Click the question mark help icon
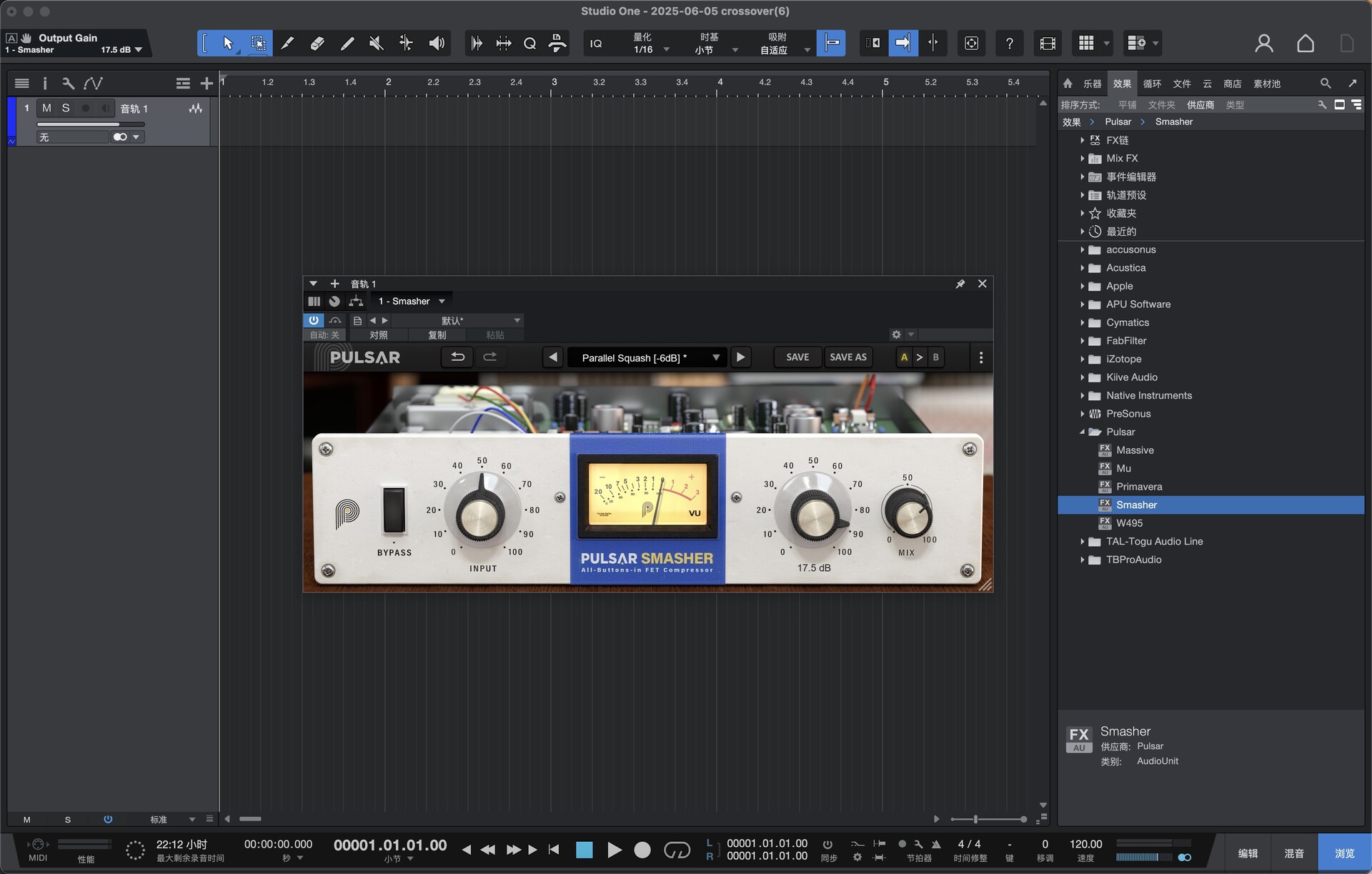 click(x=1009, y=44)
